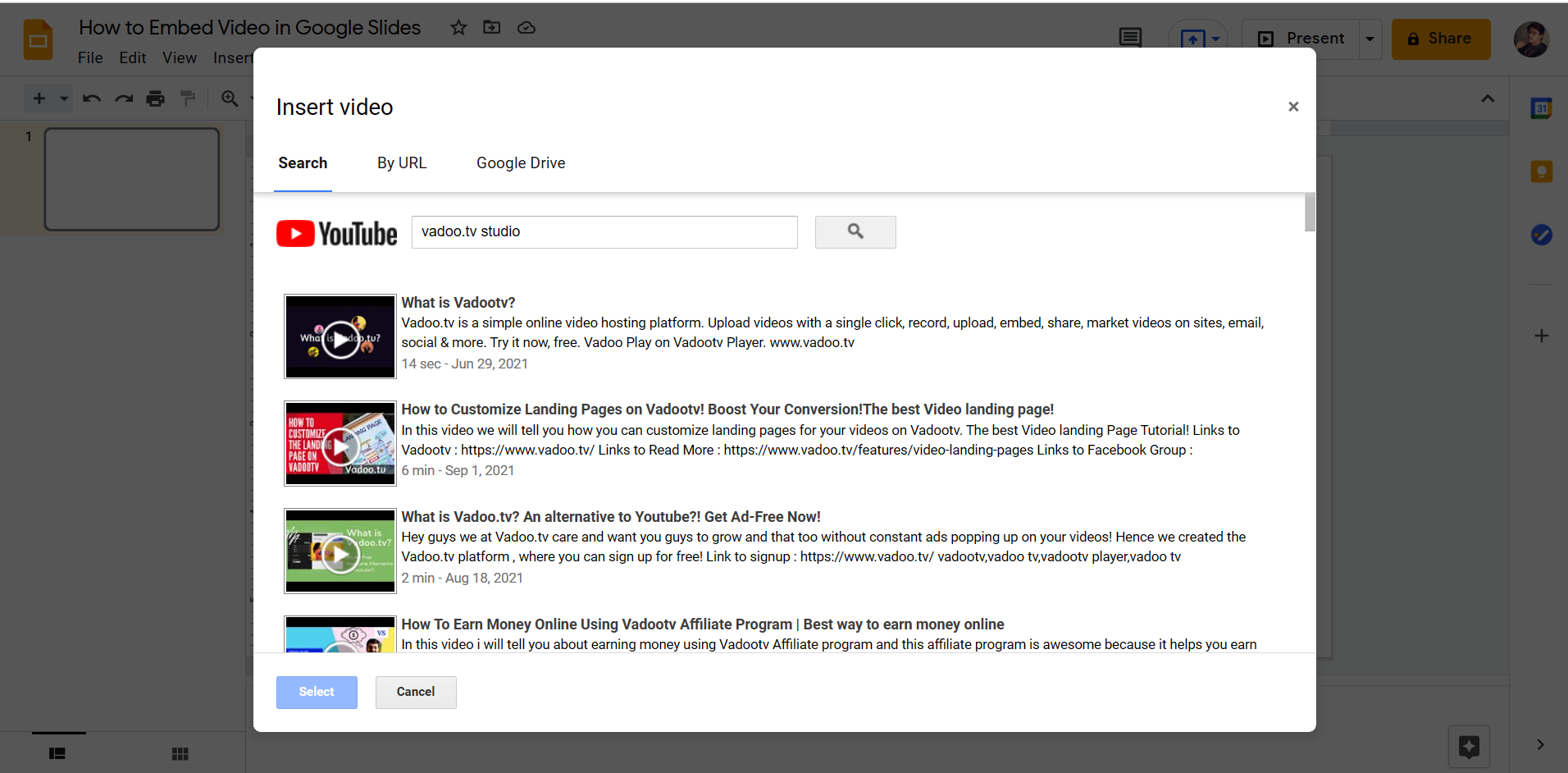This screenshot has height=773, width=1568.
Task: Open the View menu
Action: point(179,57)
